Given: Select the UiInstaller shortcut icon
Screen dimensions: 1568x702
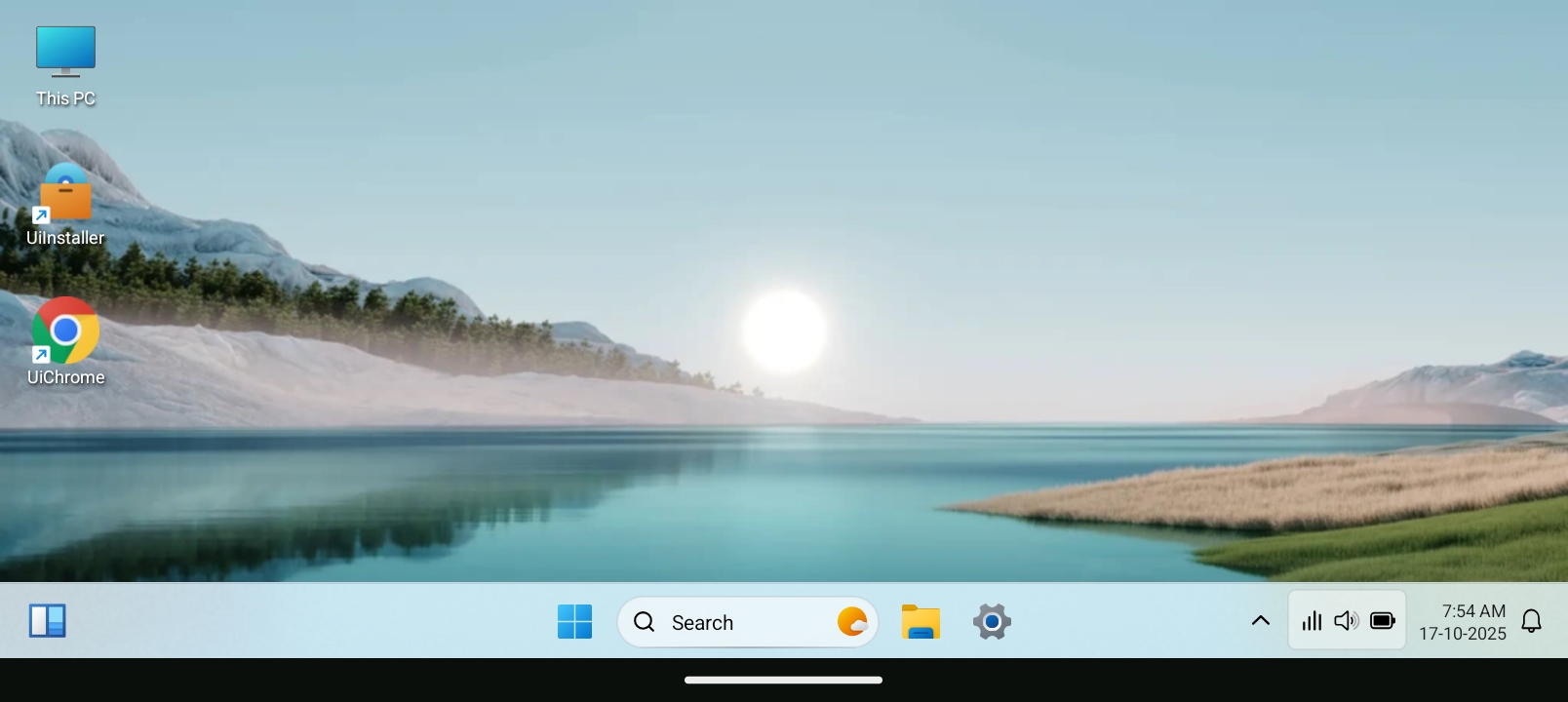Looking at the screenshot, I should point(65,194).
